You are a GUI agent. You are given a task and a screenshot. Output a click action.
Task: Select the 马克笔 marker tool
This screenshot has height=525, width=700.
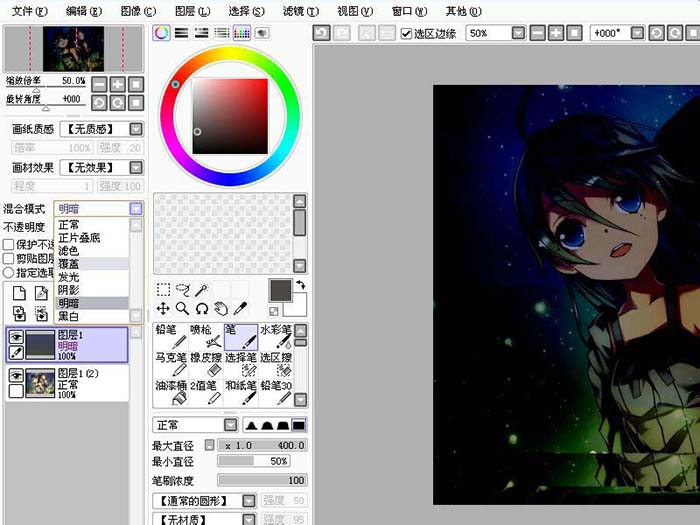pyautogui.click(x=171, y=365)
